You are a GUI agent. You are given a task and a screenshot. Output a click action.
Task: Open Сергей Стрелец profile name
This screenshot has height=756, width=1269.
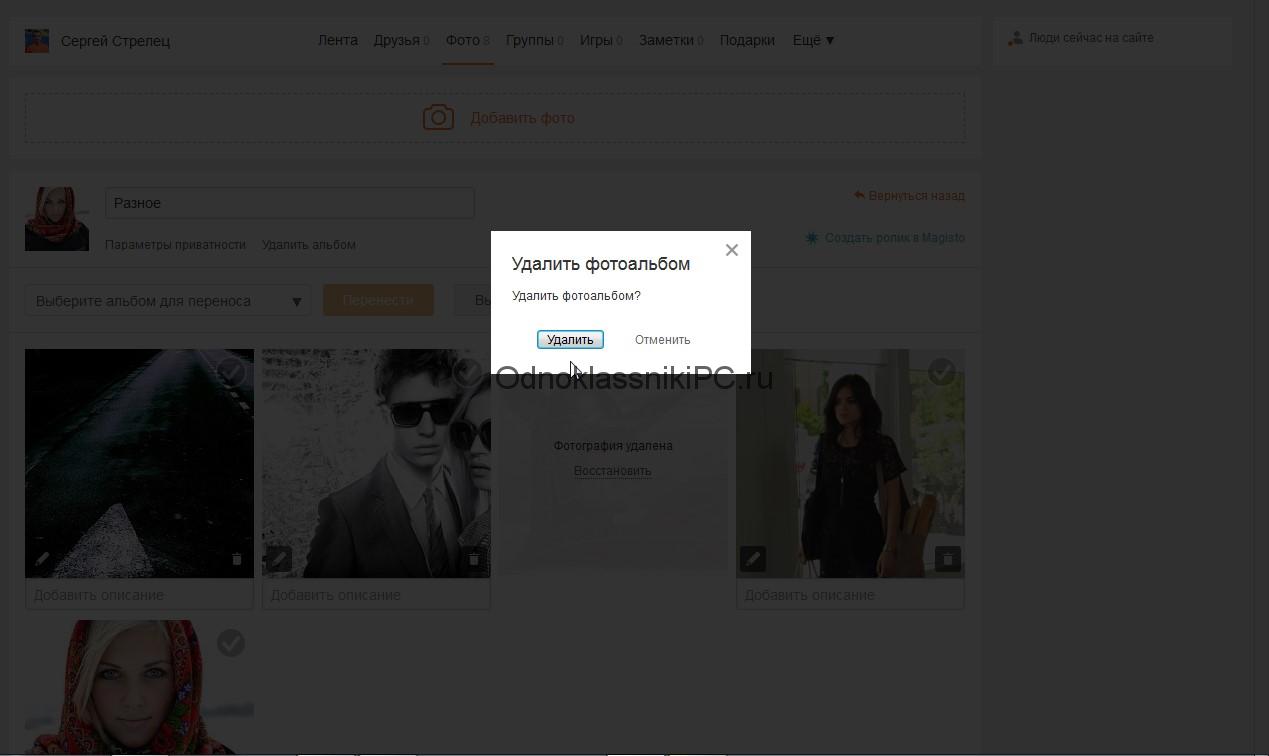[115, 41]
